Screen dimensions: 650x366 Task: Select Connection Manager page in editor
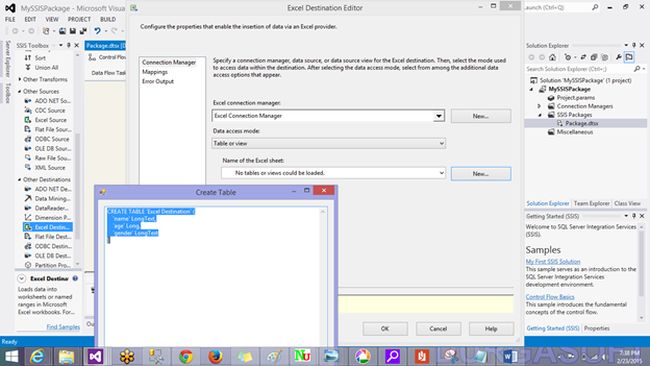169,62
